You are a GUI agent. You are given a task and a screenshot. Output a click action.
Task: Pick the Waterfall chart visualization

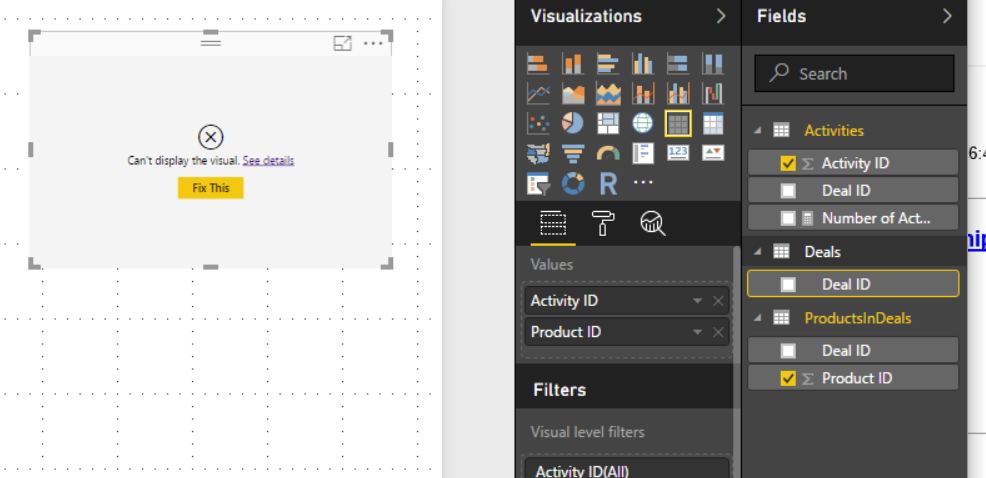click(713, 94)
